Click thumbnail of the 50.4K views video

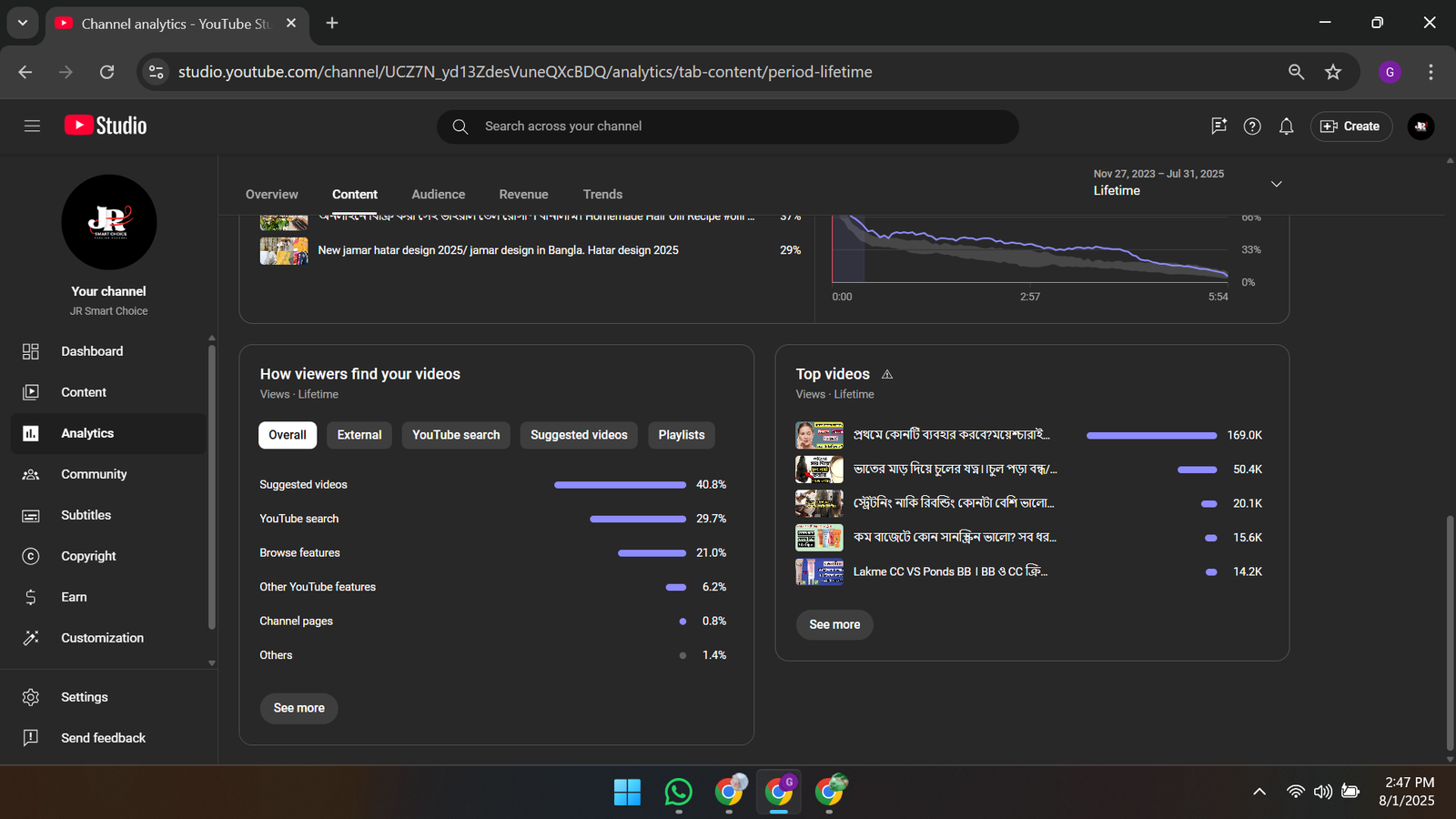819,470
